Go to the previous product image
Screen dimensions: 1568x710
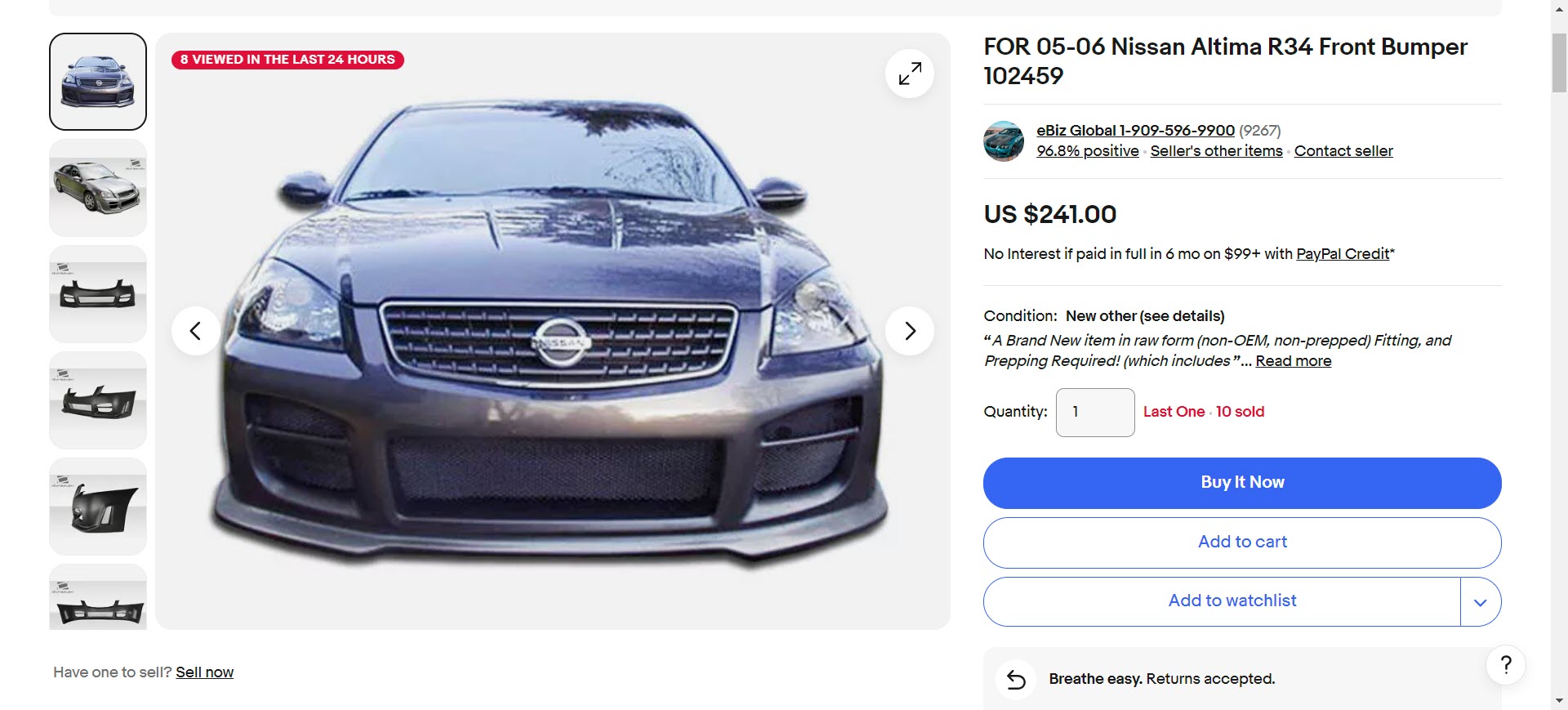(195, 331)
